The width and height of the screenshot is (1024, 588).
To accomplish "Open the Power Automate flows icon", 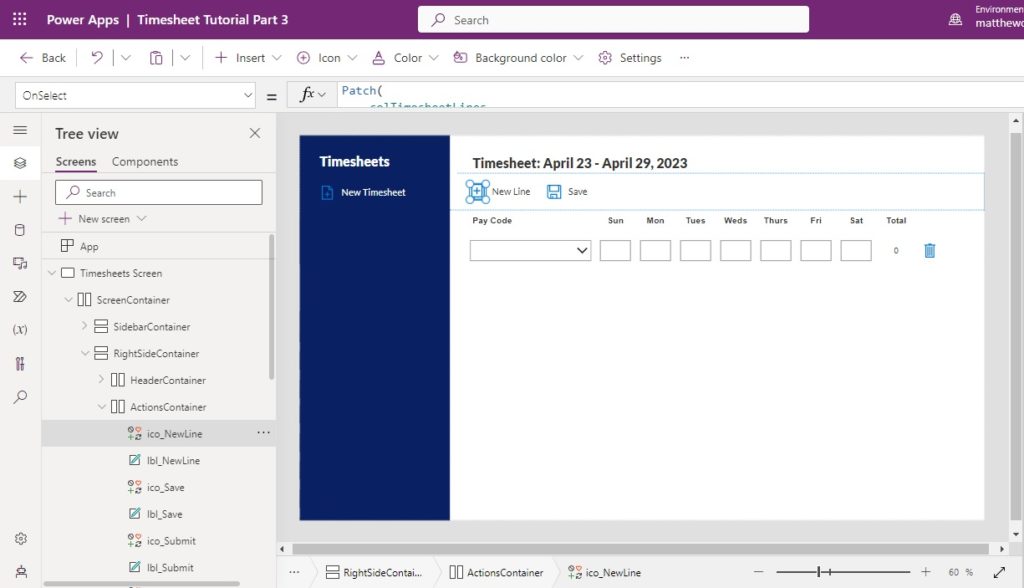I will pyautogui.click(x=20, y=296).
